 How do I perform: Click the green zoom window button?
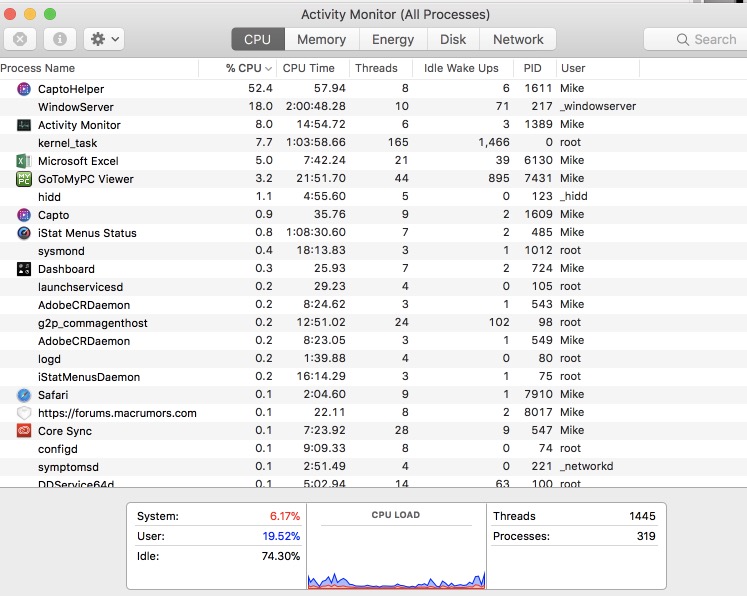pos(50,14)
